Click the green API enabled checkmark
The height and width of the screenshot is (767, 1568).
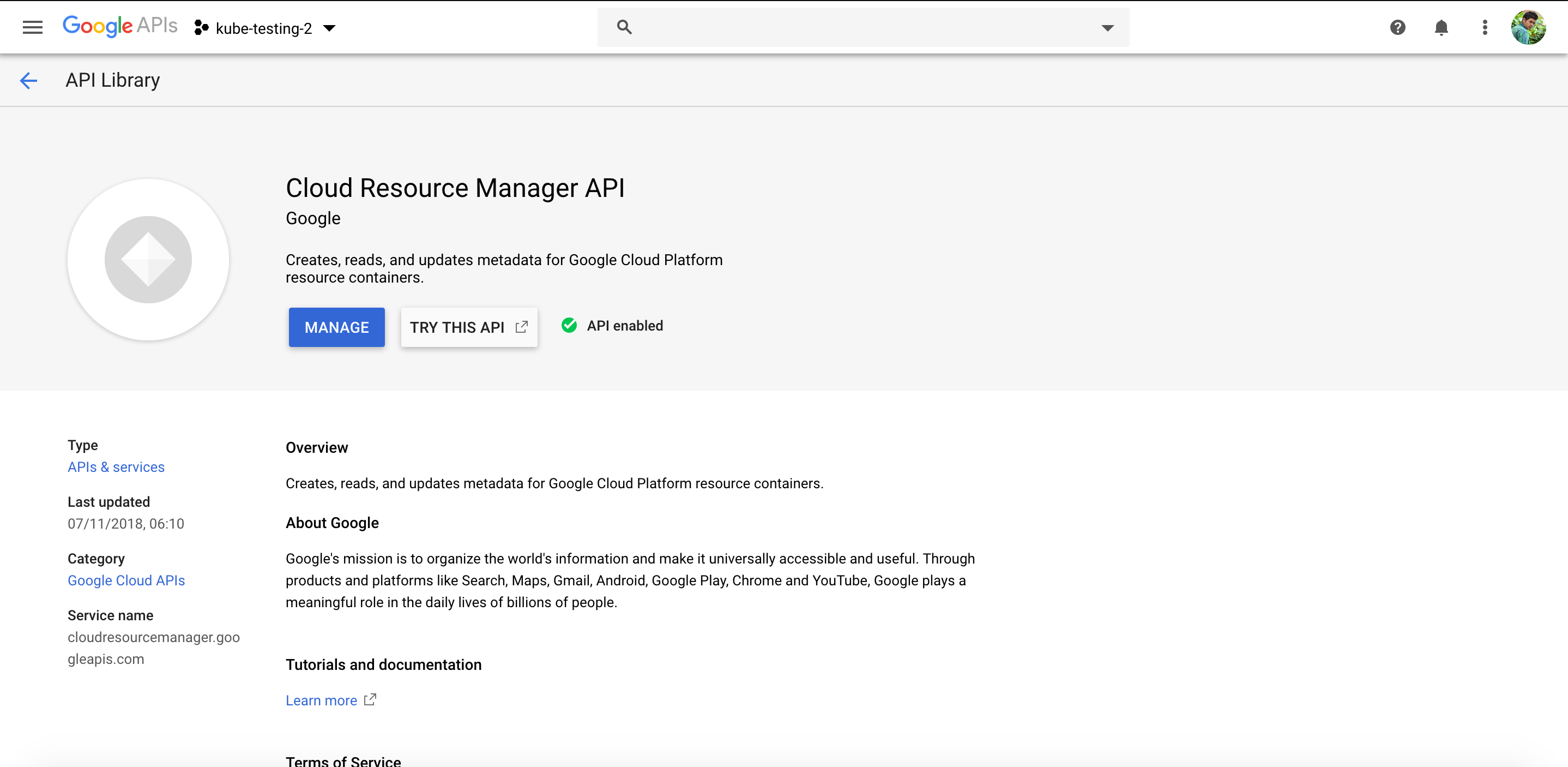(569, 326)
